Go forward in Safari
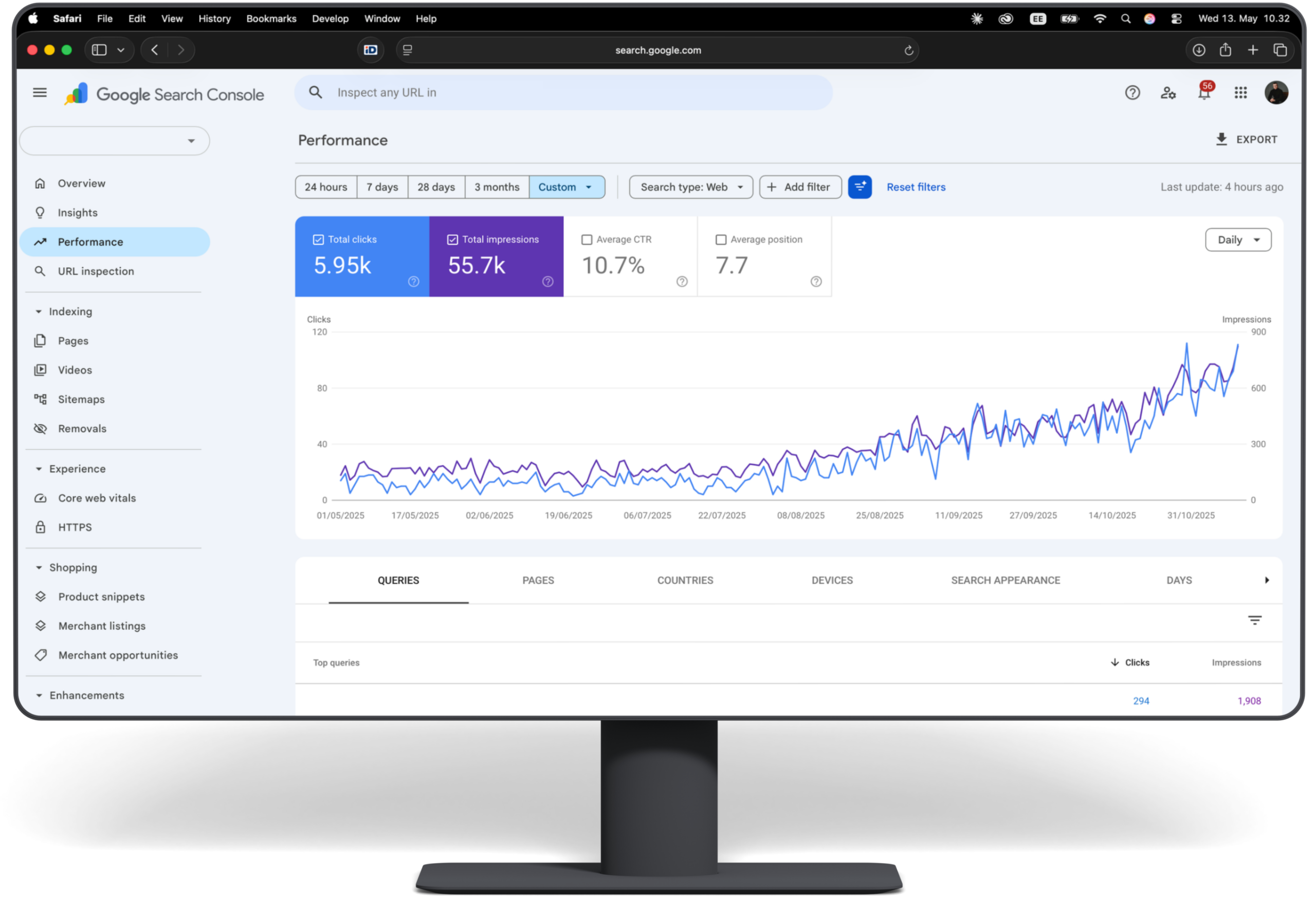The image size is (1316, 898). pyautogui.click(x=180, y=50)
